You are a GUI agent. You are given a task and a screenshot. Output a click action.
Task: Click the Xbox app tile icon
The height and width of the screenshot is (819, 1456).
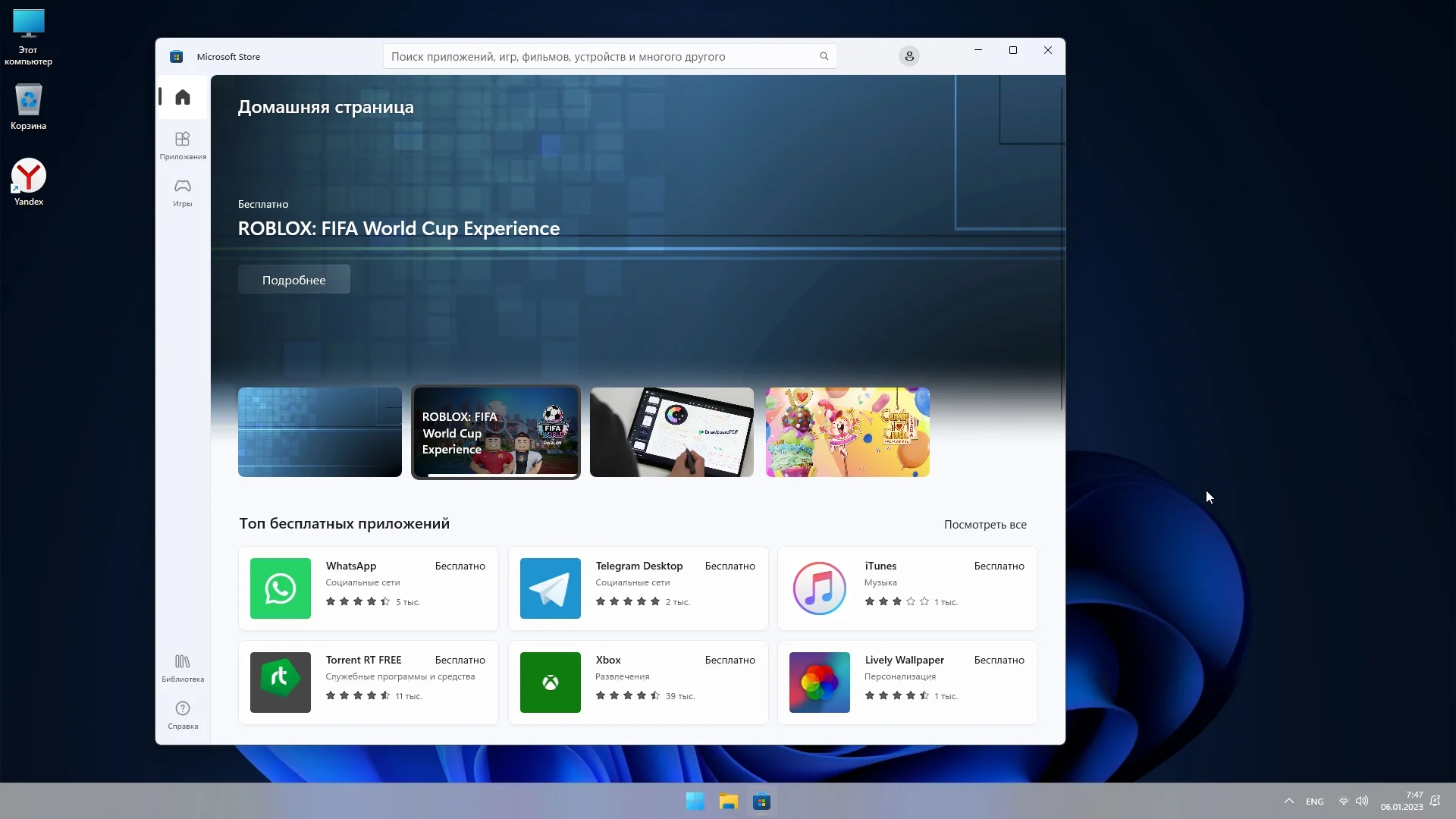[550, 682]
